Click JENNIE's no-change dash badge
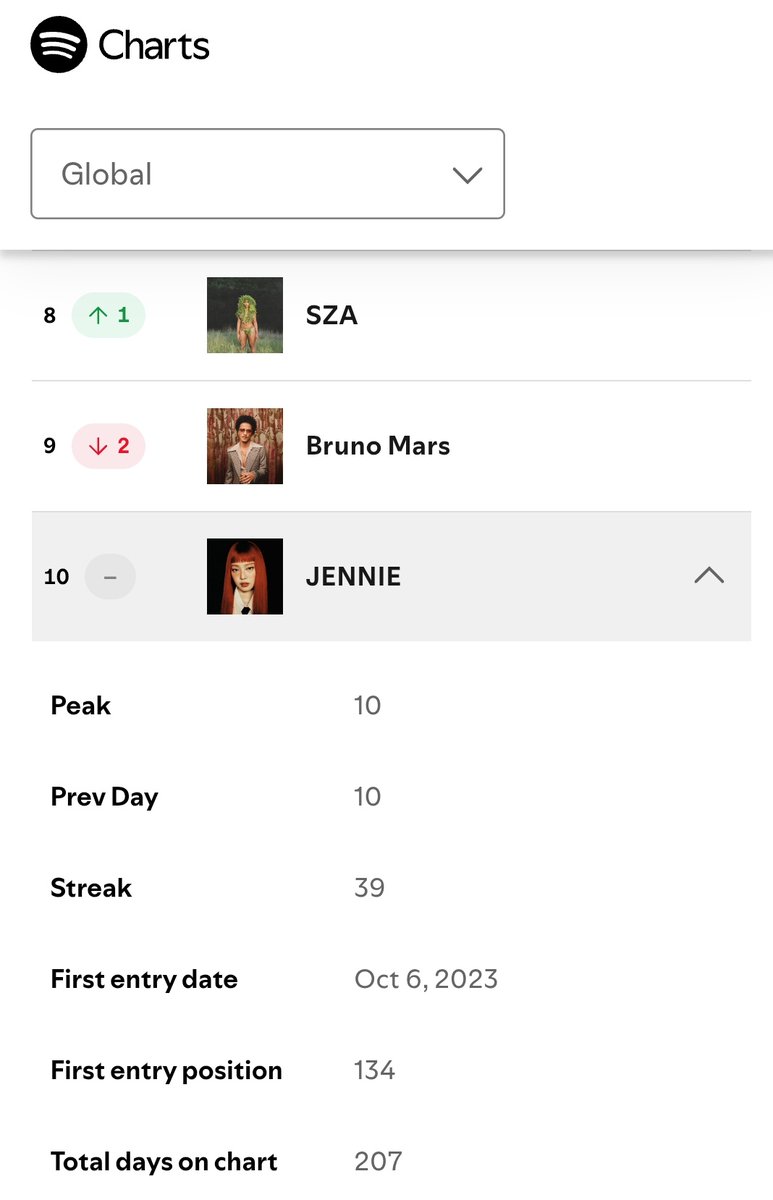This screenshot has height=1200, width=773. (110, 577)
